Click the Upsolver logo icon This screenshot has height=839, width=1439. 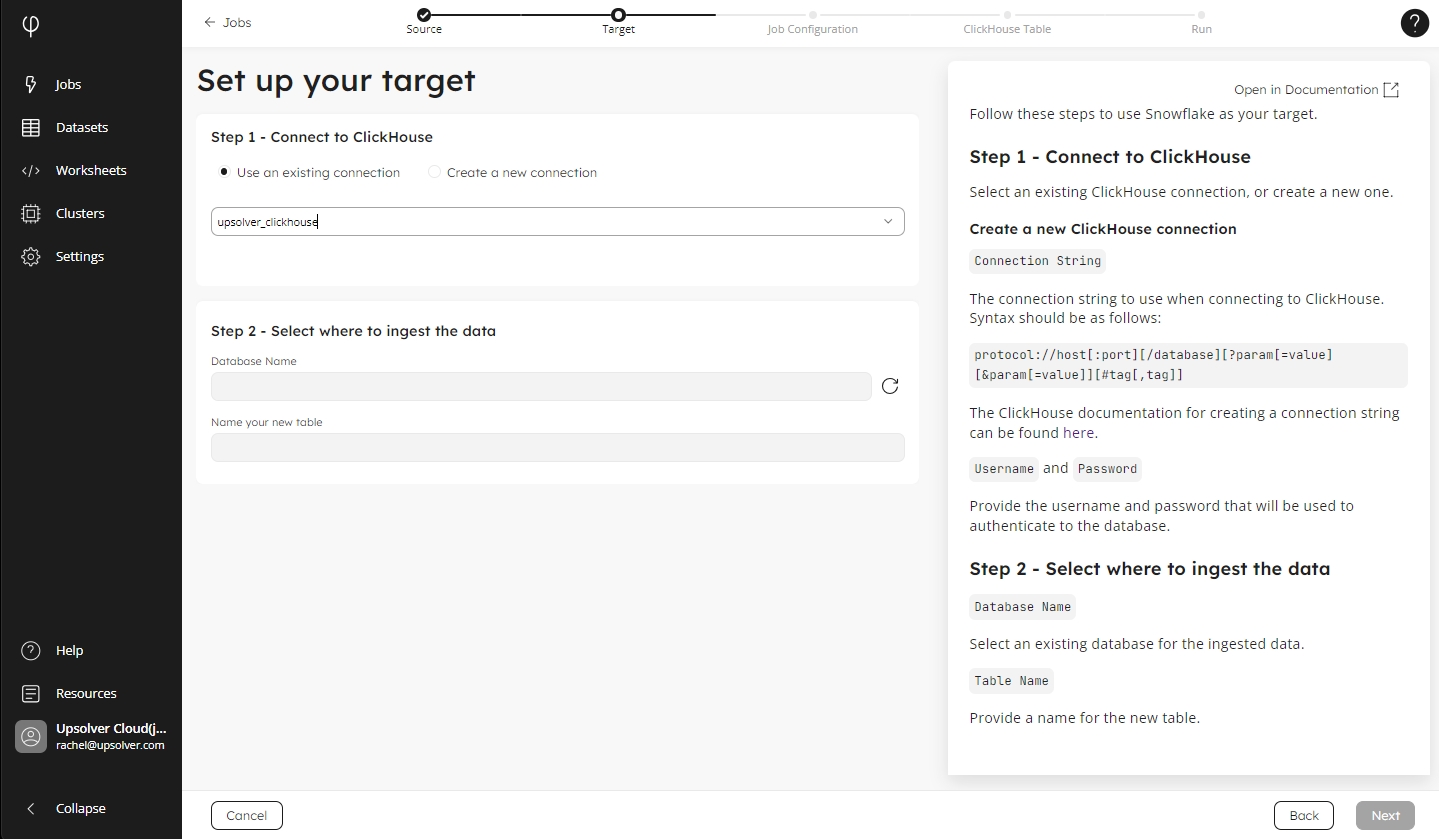coord(31,26)
